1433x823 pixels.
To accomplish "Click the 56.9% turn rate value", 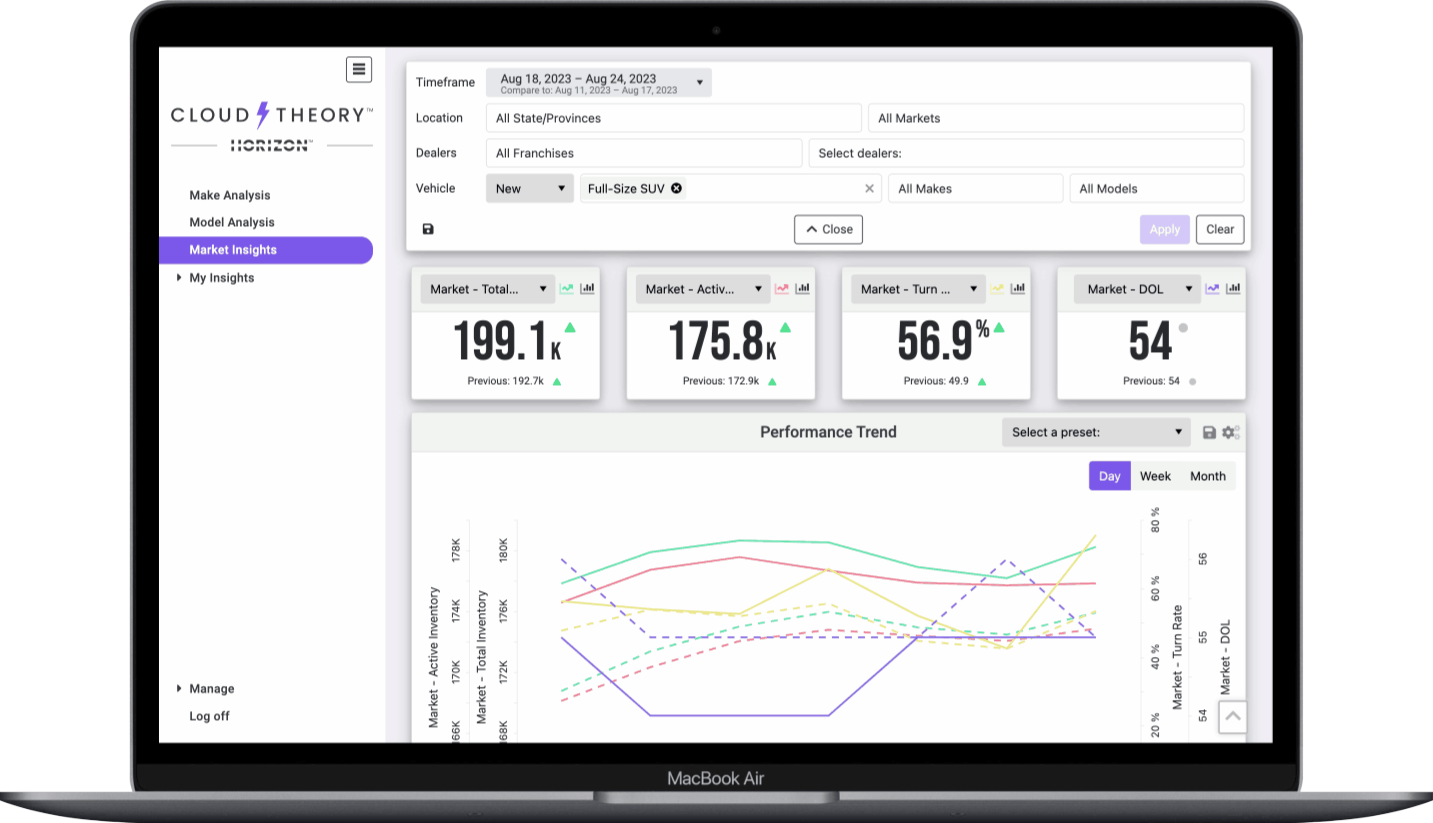I will pyautogui.click(x=943, y=342).
